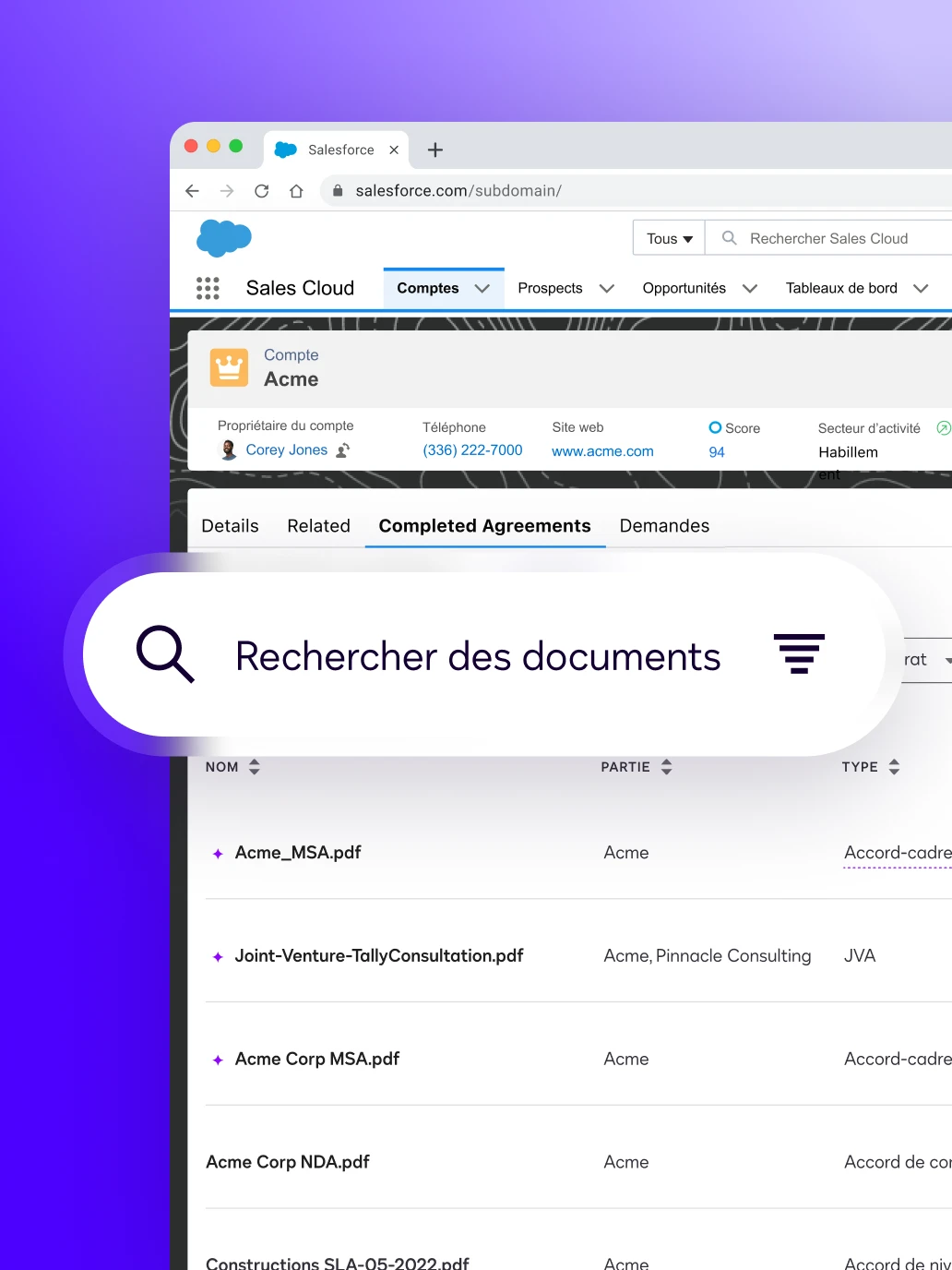The width and height of the screenshot is (952, 1270).
Task: Open Acme Corp NDA.pdf document
Action: coord(288,1162)
